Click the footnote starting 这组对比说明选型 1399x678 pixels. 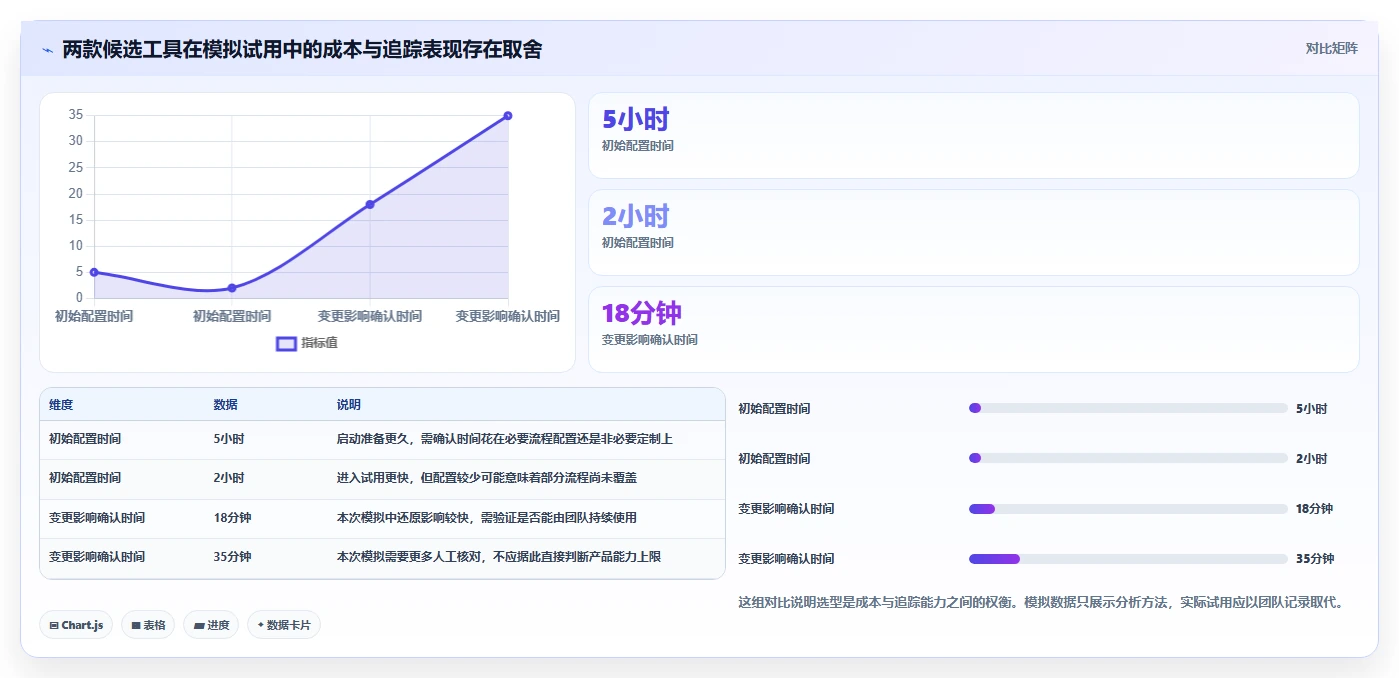point(1041,602)
